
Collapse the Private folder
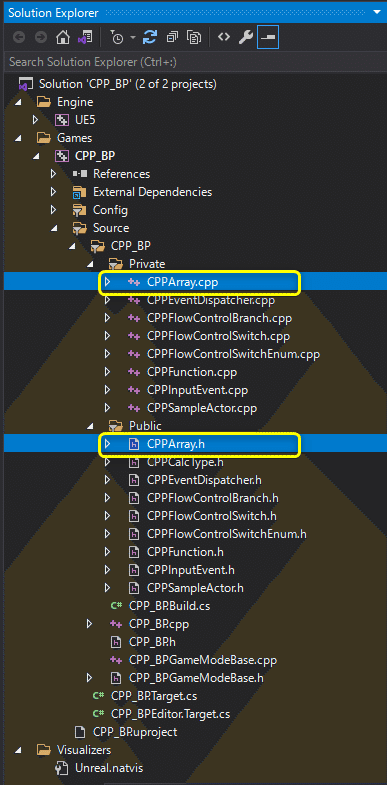[x=90, y=264]
